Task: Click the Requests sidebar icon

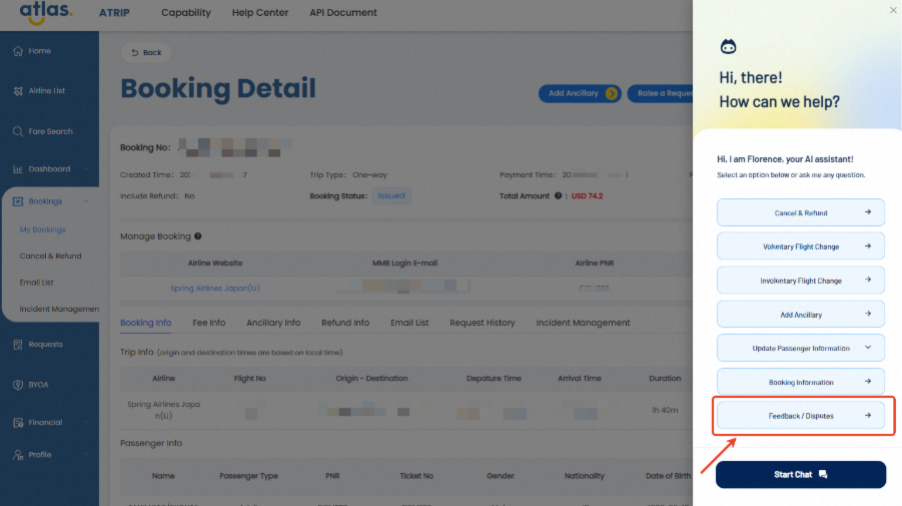Action: click(18, 345)
